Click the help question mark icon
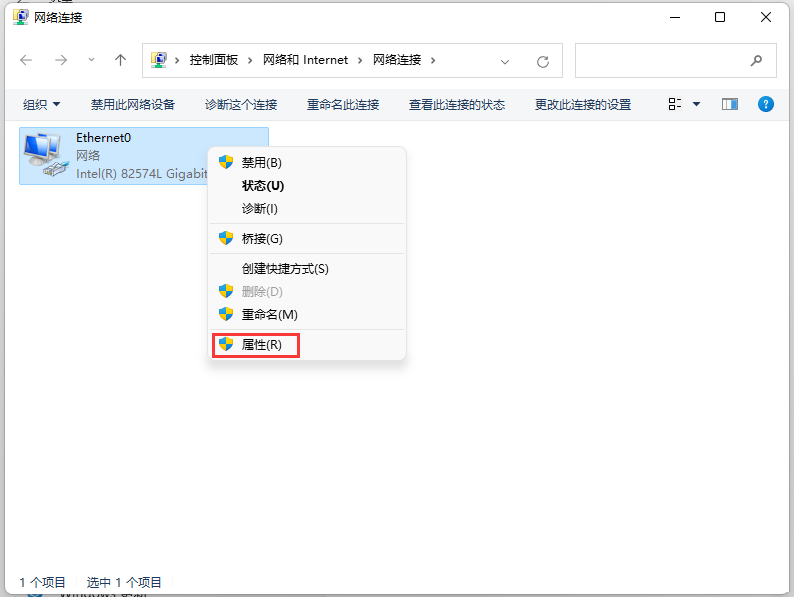The height and width of the screenshot is (597, 794). [x=766, y=104]
